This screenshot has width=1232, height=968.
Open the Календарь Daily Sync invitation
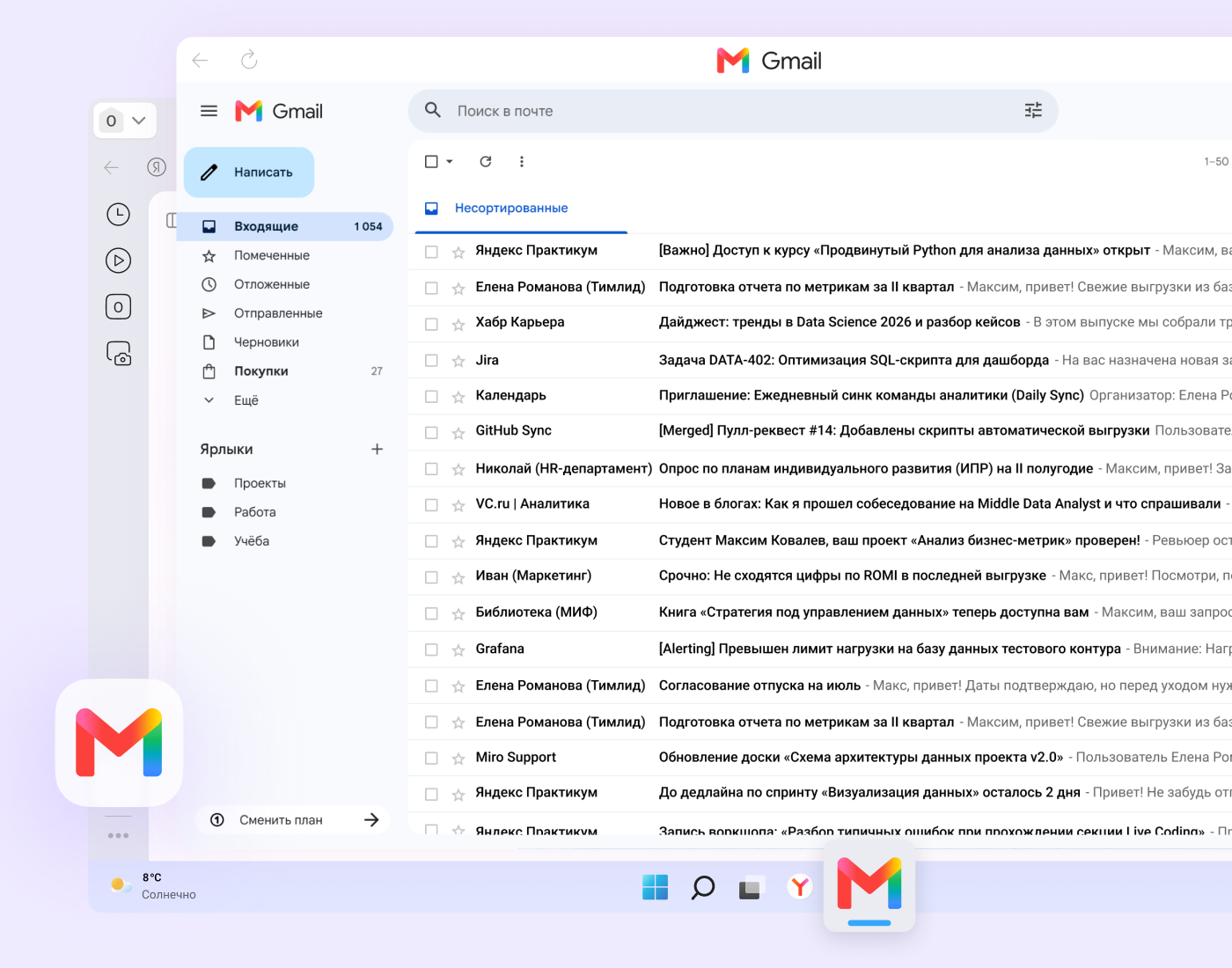(x=820, y=396)
